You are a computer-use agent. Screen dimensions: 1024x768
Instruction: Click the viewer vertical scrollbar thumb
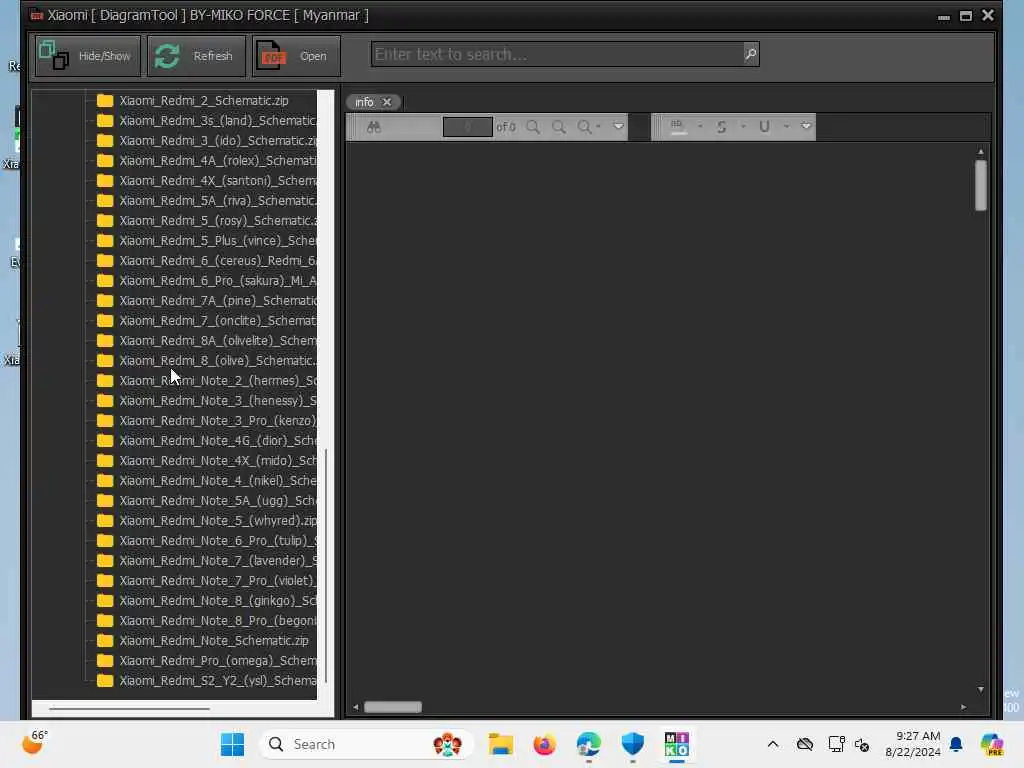pos(980,185)
